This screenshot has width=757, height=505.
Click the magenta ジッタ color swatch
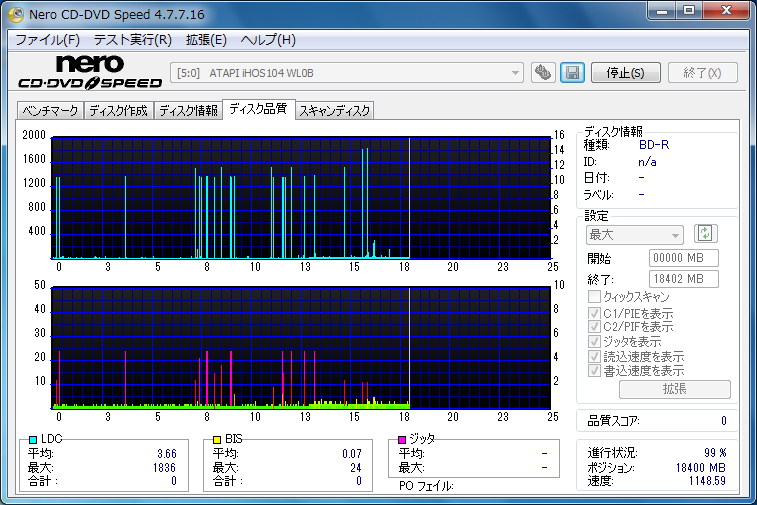(402, 439)
